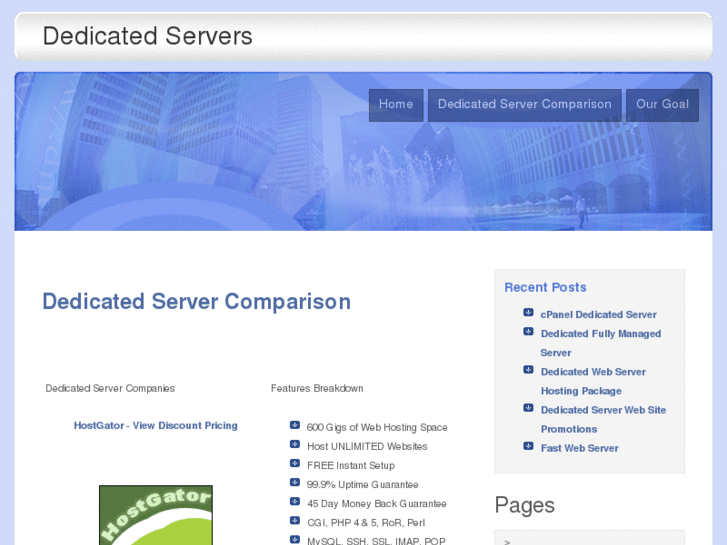Click the Features Breakdown column label
The height and width of the screenshot is (545, 727).
click(317, 388)
